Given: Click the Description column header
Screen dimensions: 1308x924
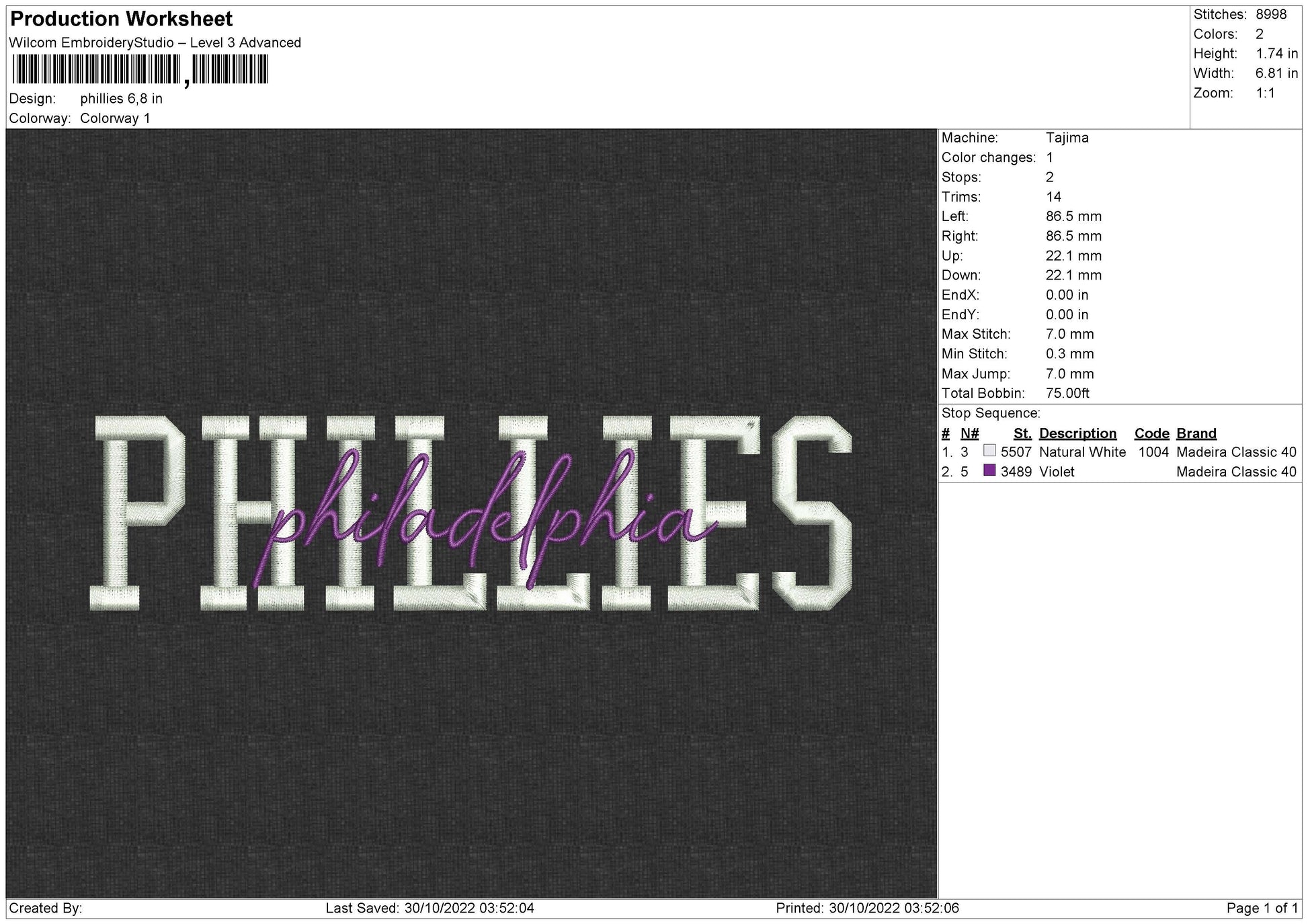Looking at the screenshot, I should (x=1078, y=433).
